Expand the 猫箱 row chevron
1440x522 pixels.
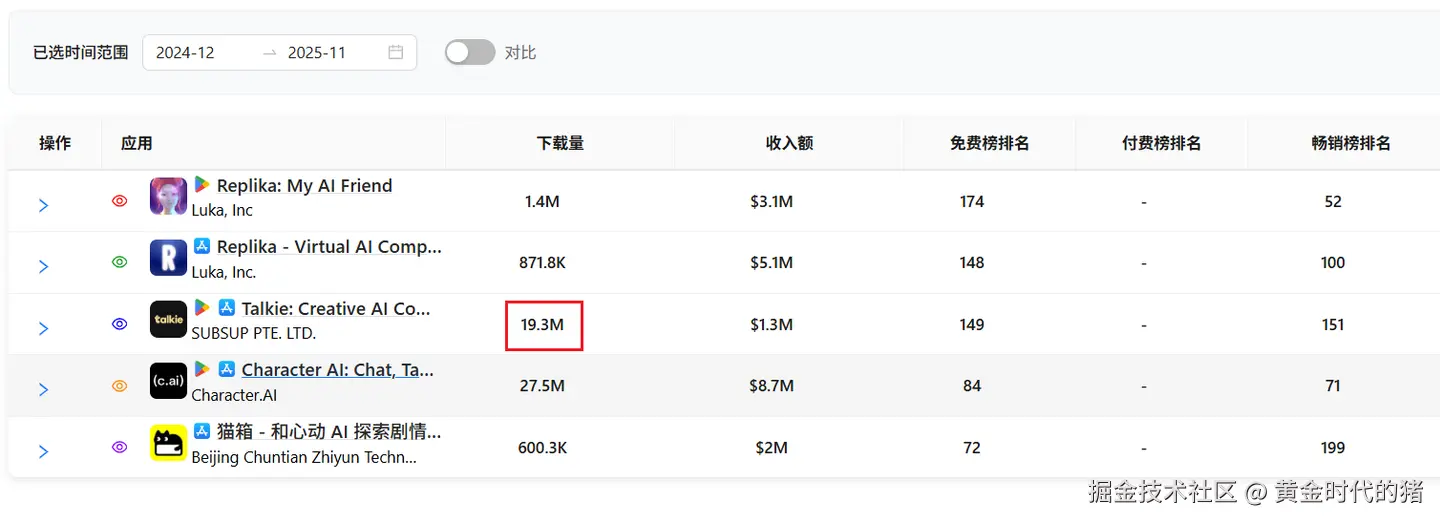click(x=43, y=451)
